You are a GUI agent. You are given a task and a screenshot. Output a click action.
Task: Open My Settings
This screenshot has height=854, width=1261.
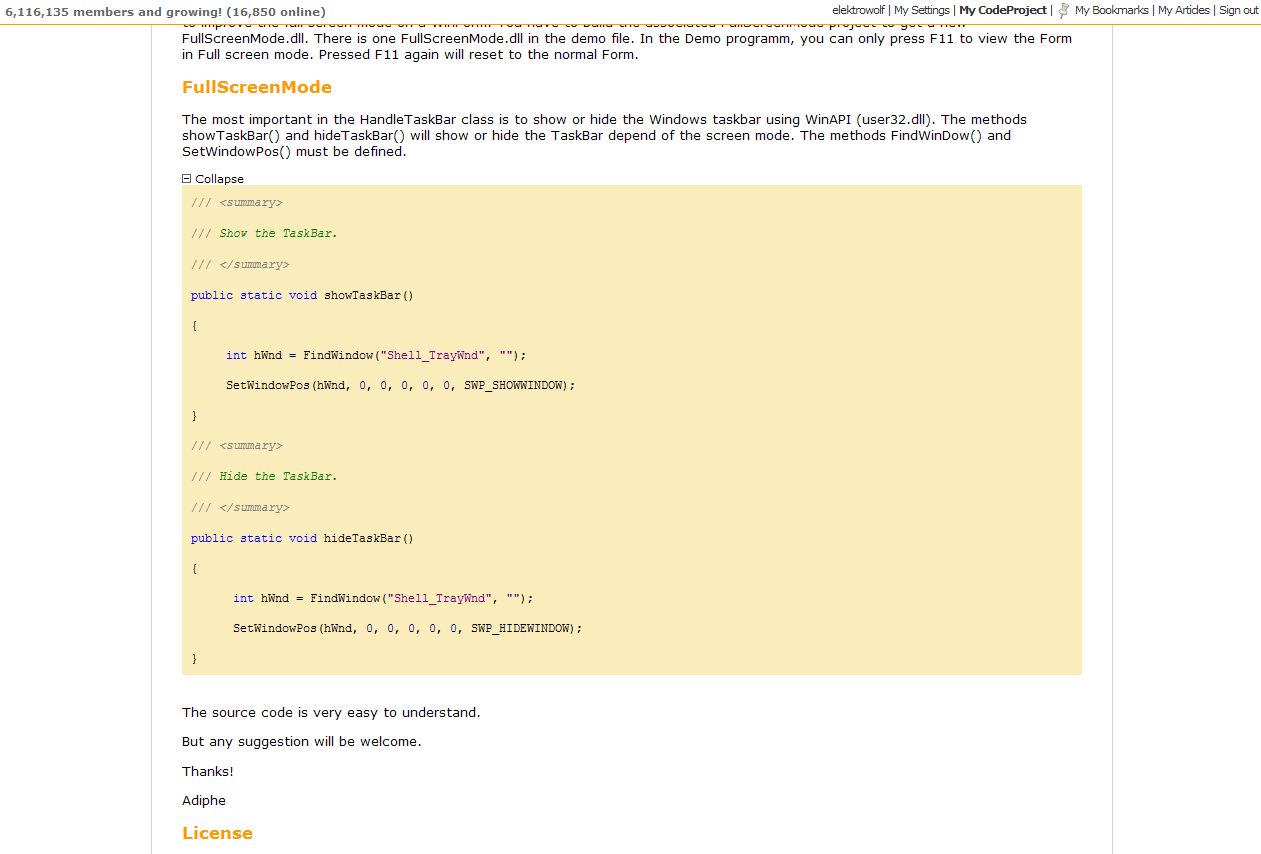(922, 10)
